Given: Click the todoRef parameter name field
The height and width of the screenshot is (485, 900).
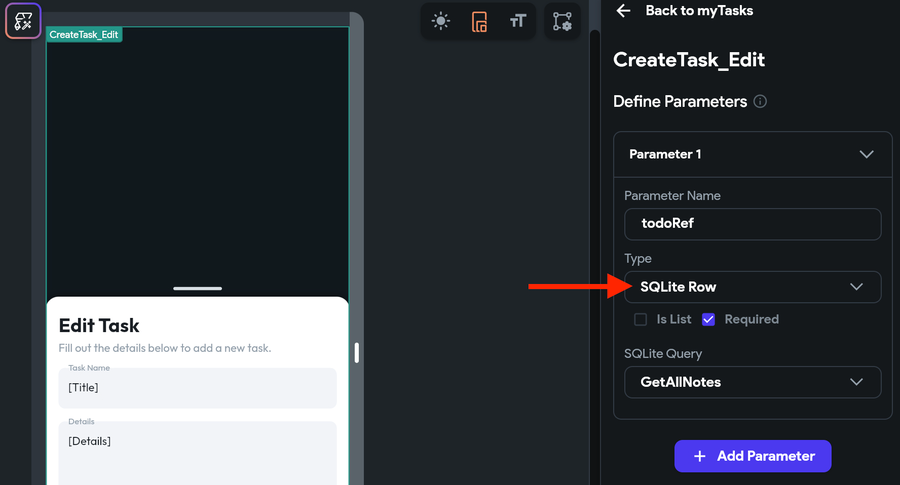Looking at the screenshot, I should click(x=752, y=224).
